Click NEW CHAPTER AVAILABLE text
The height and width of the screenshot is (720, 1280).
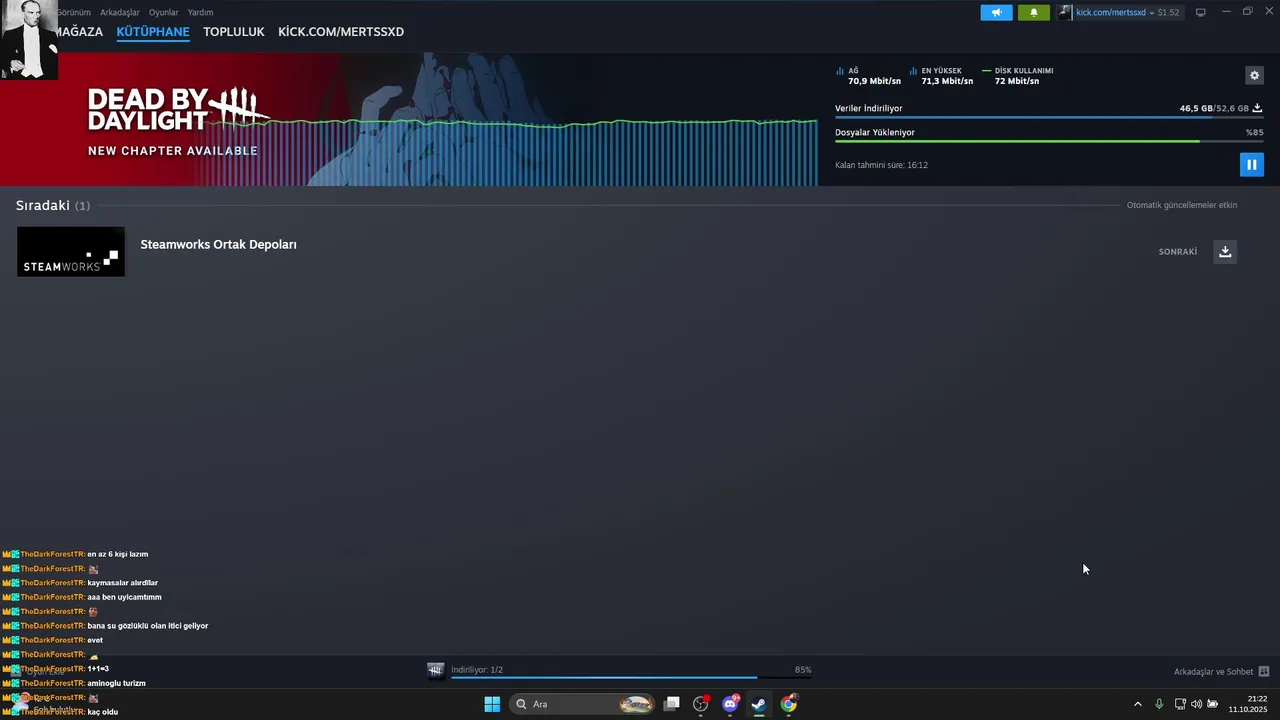point(173,151)
